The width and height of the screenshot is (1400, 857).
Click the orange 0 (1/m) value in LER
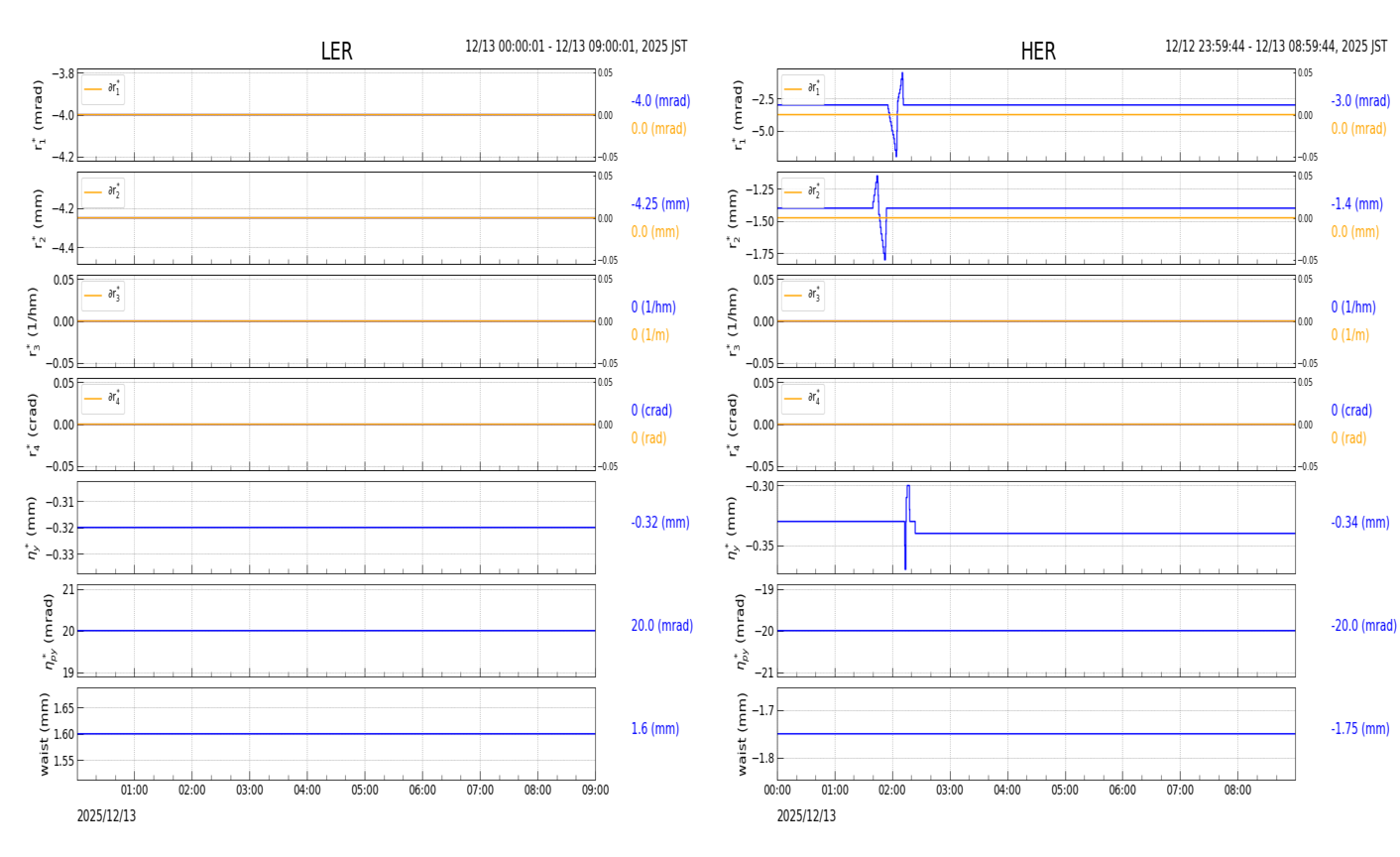point(650,335)
